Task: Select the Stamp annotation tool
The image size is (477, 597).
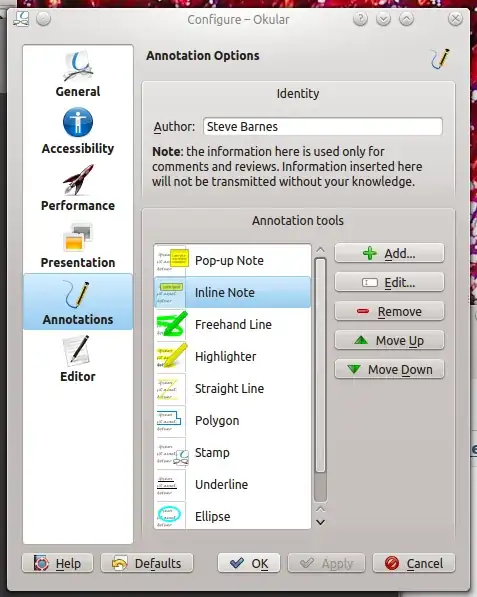Action: click(232, 452)
